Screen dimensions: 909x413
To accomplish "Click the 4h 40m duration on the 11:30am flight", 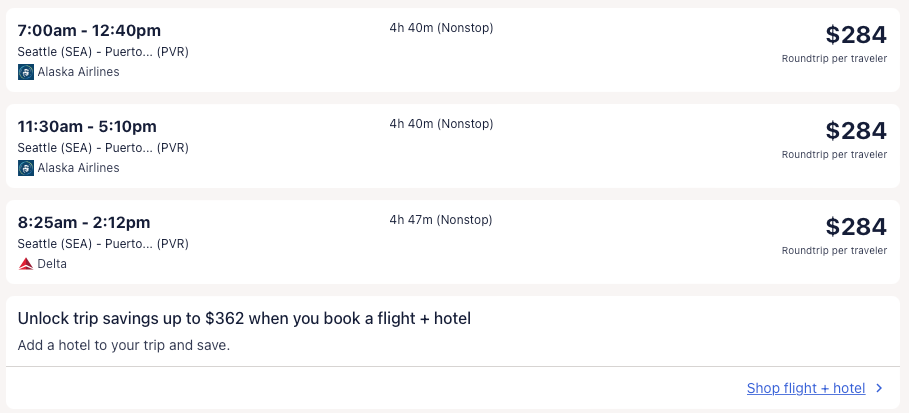I will (441, 124).
